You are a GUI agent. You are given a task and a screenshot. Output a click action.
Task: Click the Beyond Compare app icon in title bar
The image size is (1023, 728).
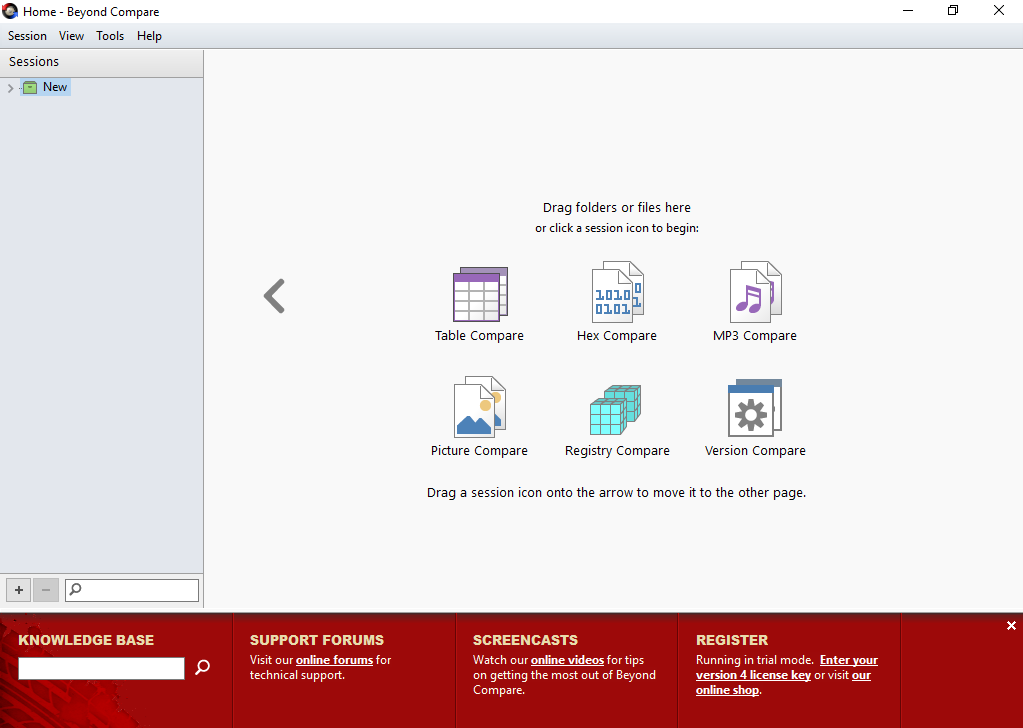10,11
